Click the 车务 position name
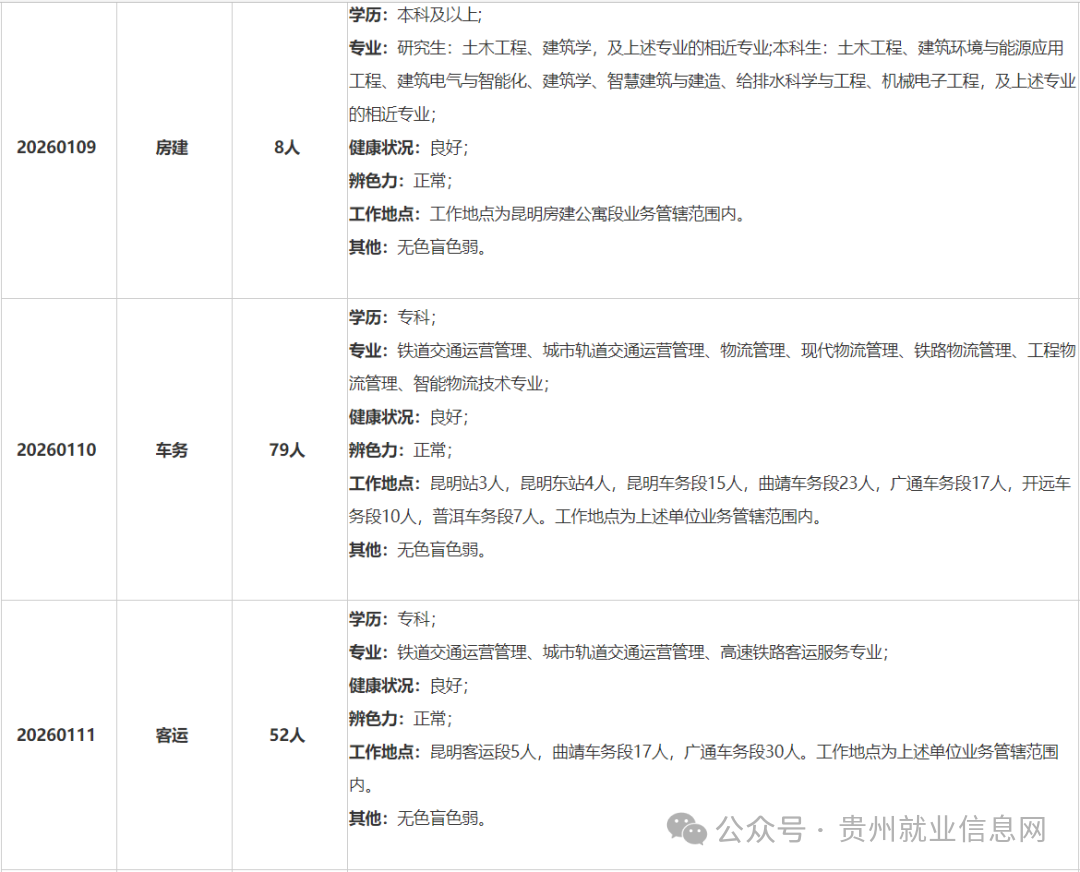The height and width of the screenshot is (872, 1080). (171, 449)
